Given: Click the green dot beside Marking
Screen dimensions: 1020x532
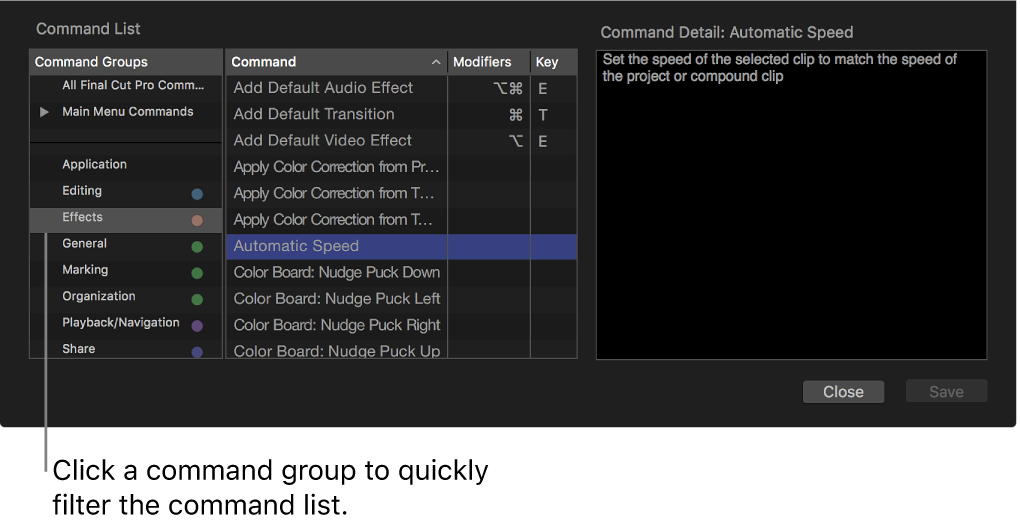Looking at the screenshot, I should coord(197,273).
